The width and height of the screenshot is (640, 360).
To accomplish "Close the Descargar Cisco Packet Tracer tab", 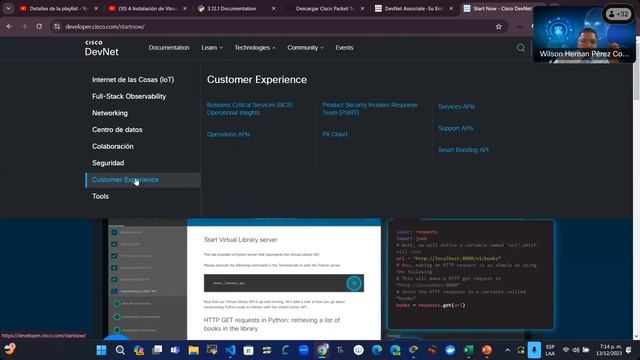I will tap(362, 9).
